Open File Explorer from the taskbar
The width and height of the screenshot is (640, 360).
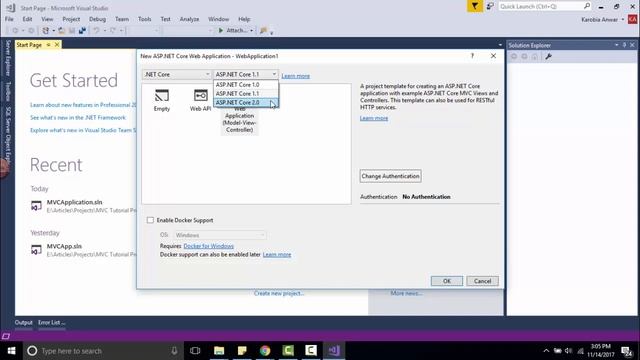tap(219, 351)
